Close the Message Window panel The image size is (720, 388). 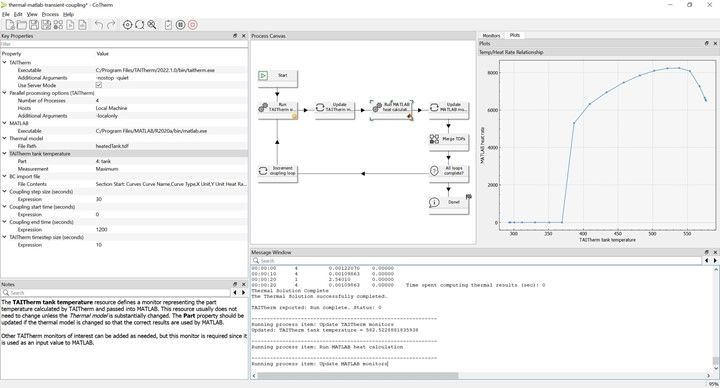(715, 253)
